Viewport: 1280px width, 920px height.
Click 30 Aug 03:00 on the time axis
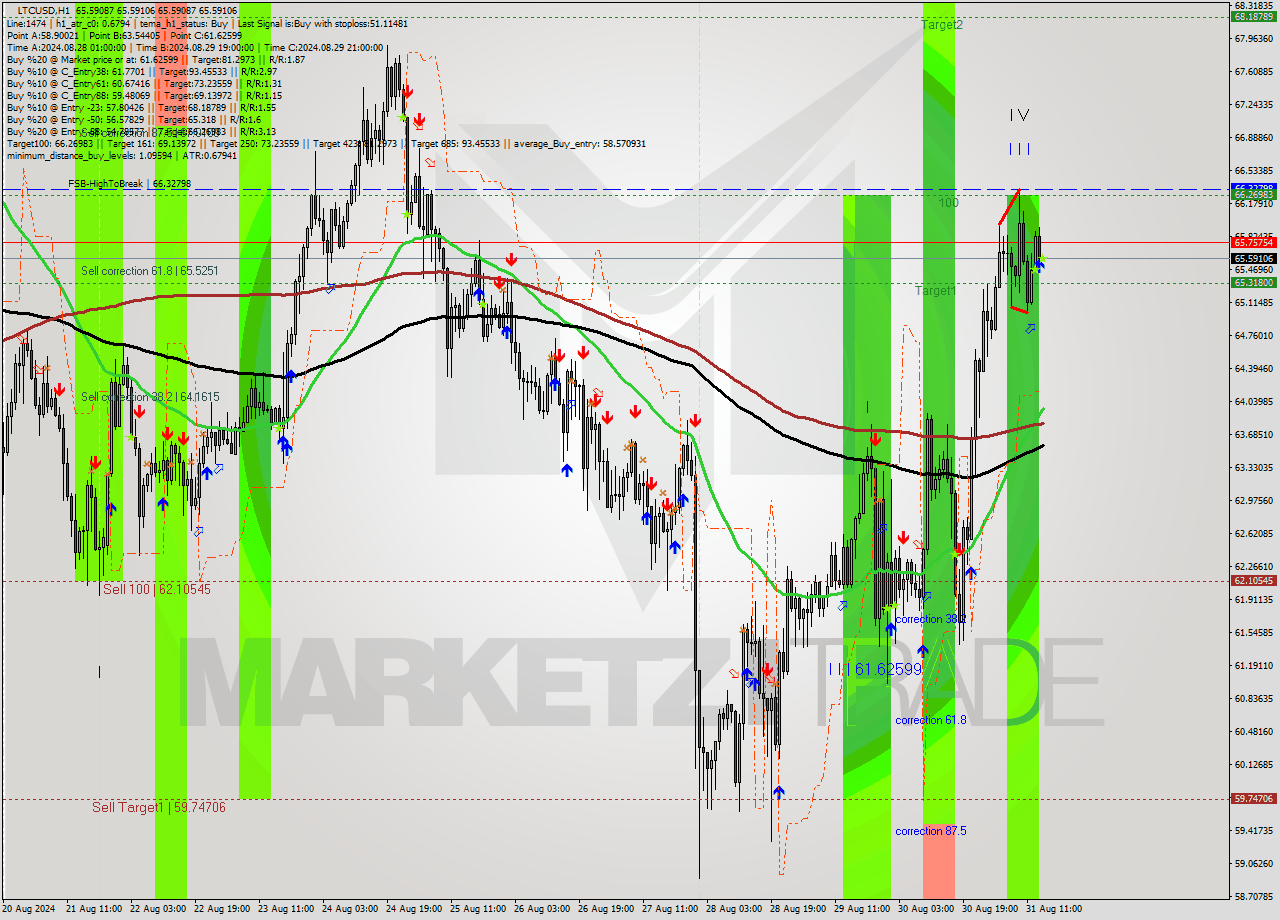pyautogui.click(x=927, y=909)
